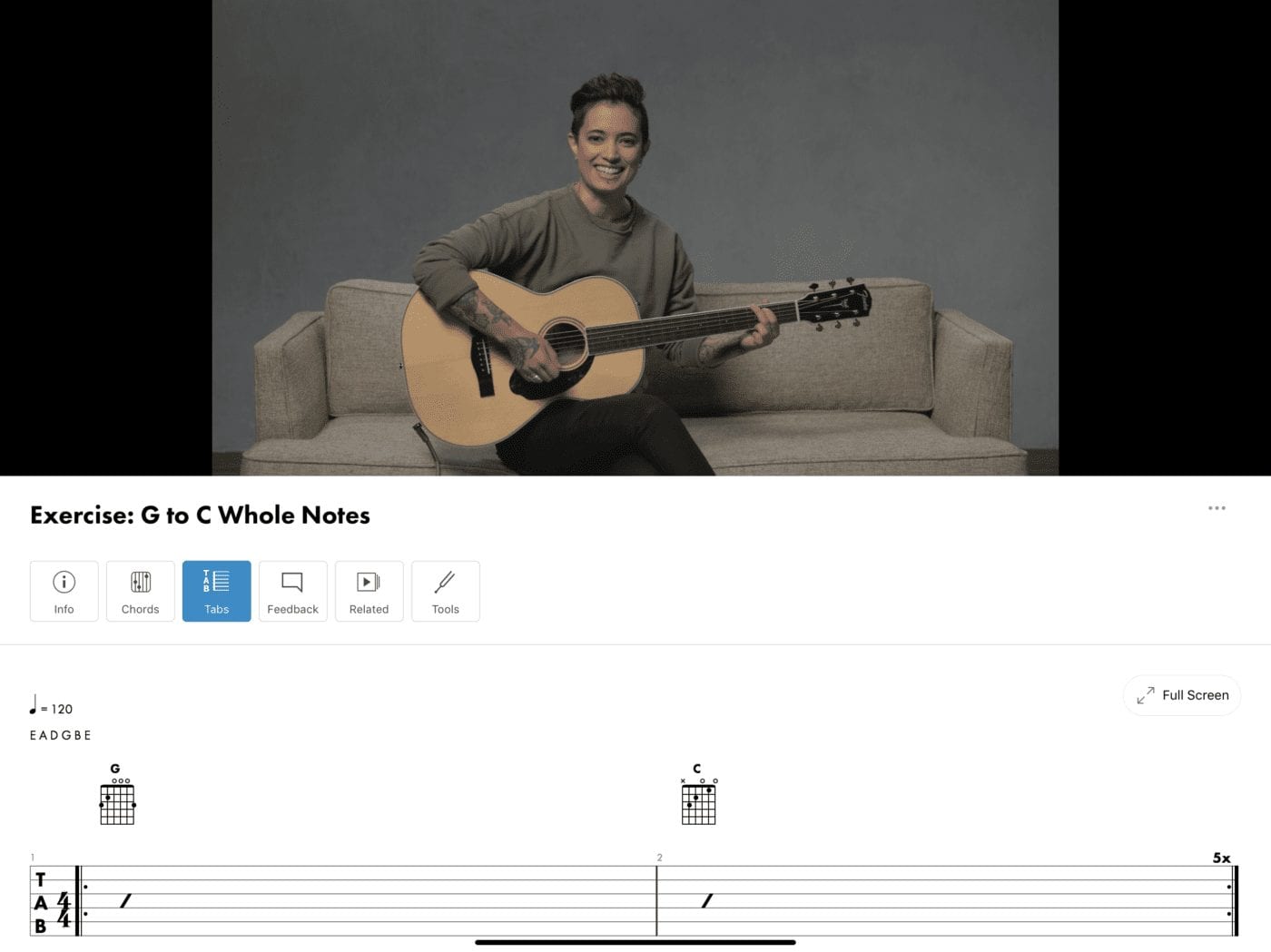The image size is (1271, 952).
Task: Open the Feedback section
Action: tap(292, 591)
